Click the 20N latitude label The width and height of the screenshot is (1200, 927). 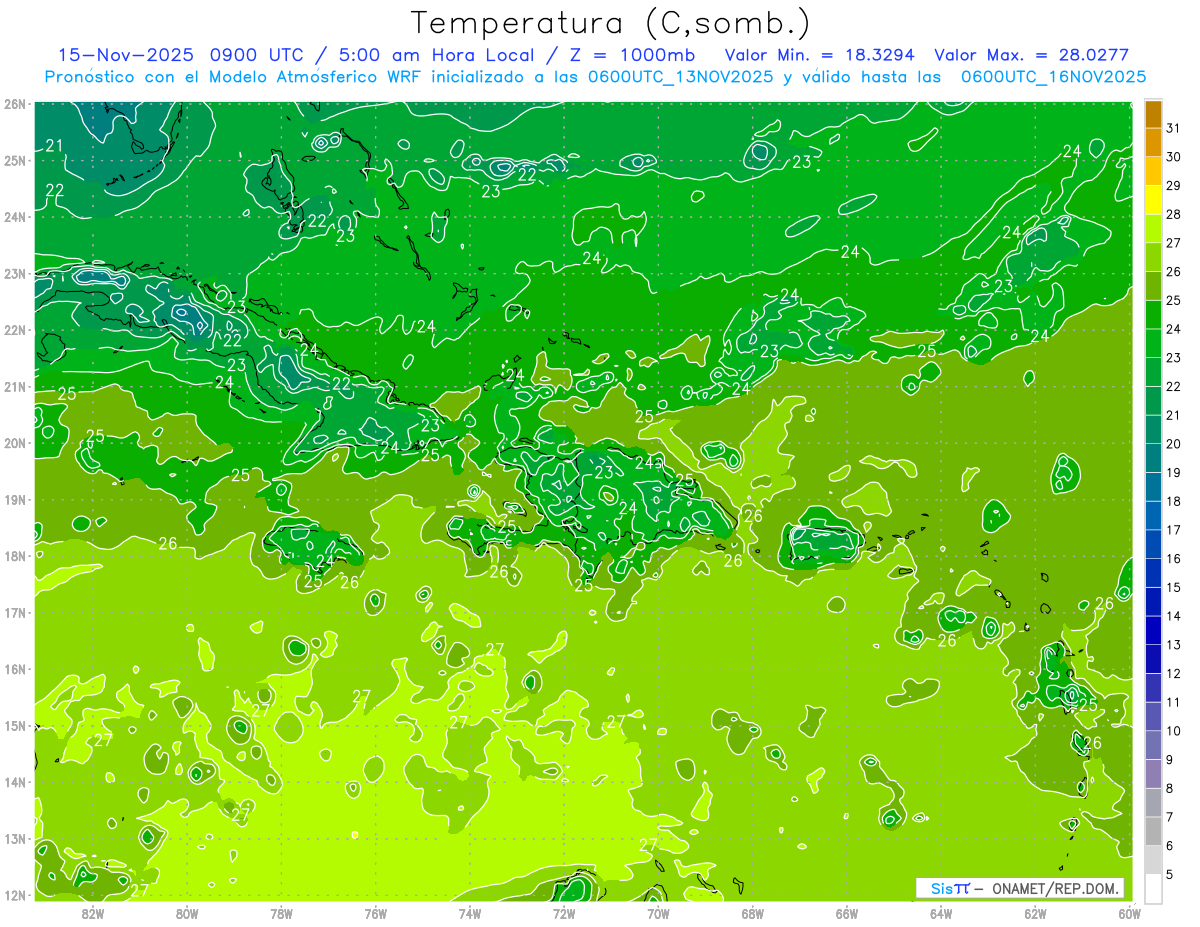point(15,443)
